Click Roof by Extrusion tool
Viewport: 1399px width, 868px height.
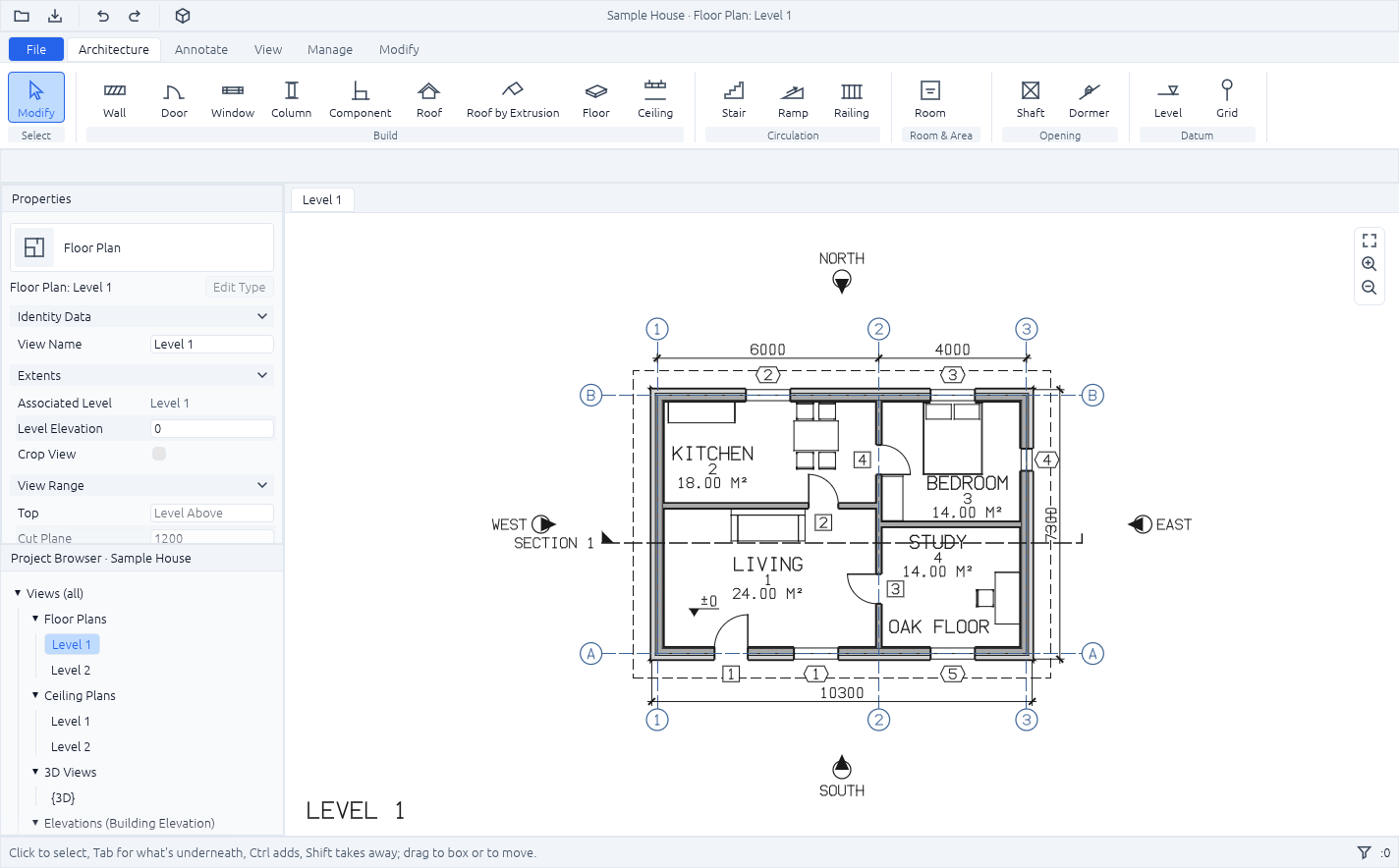[513, 98]
